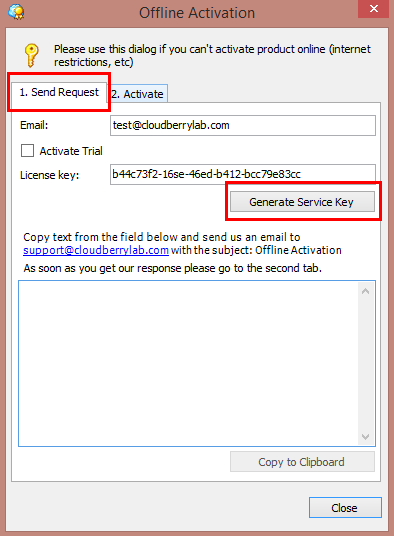Close the dialog with the red X
The height and width of the screenshot is (536, 394).
pyautogui.click(x=373, y=9)
